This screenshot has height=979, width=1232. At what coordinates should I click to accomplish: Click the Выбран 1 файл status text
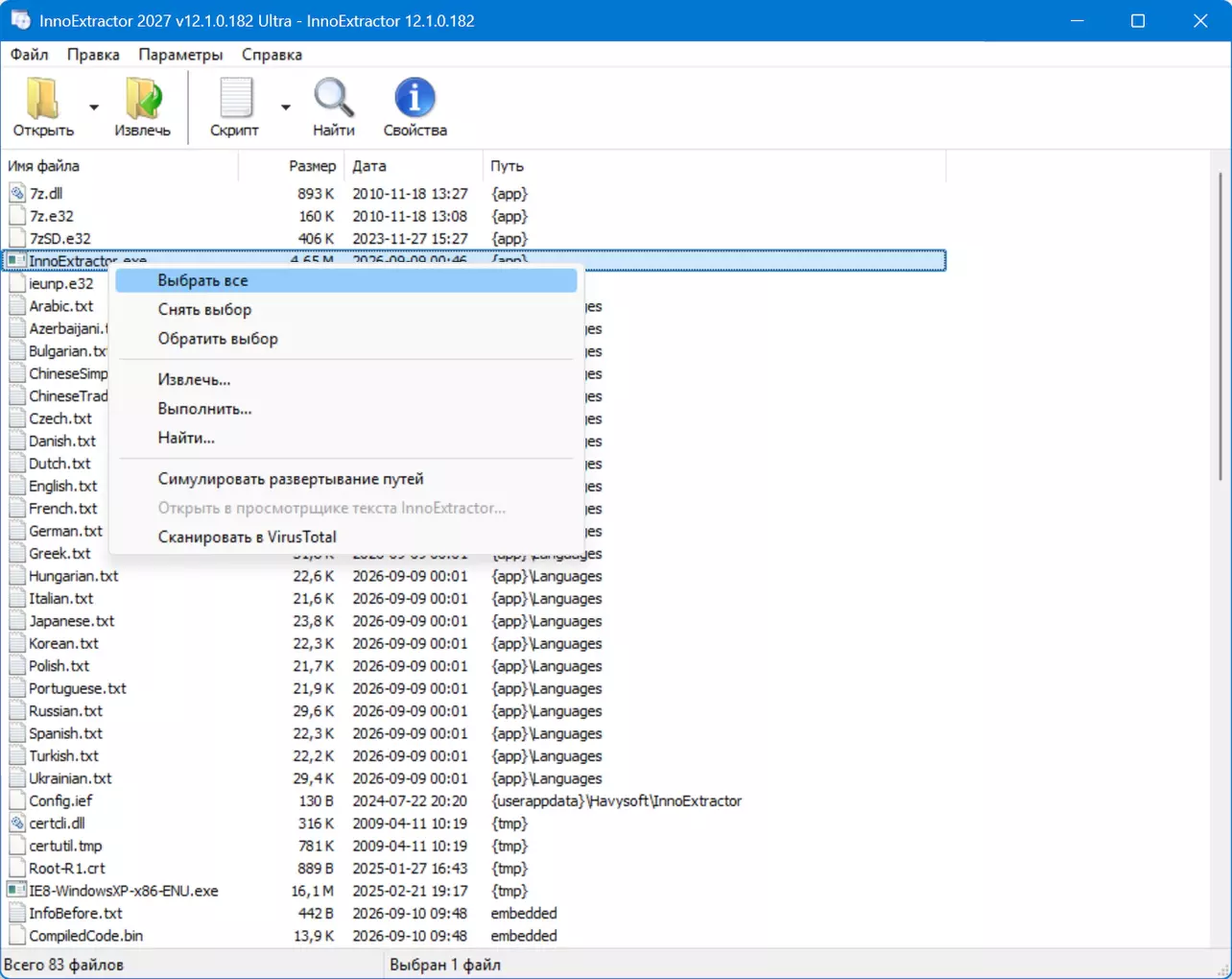click(445, 965)
